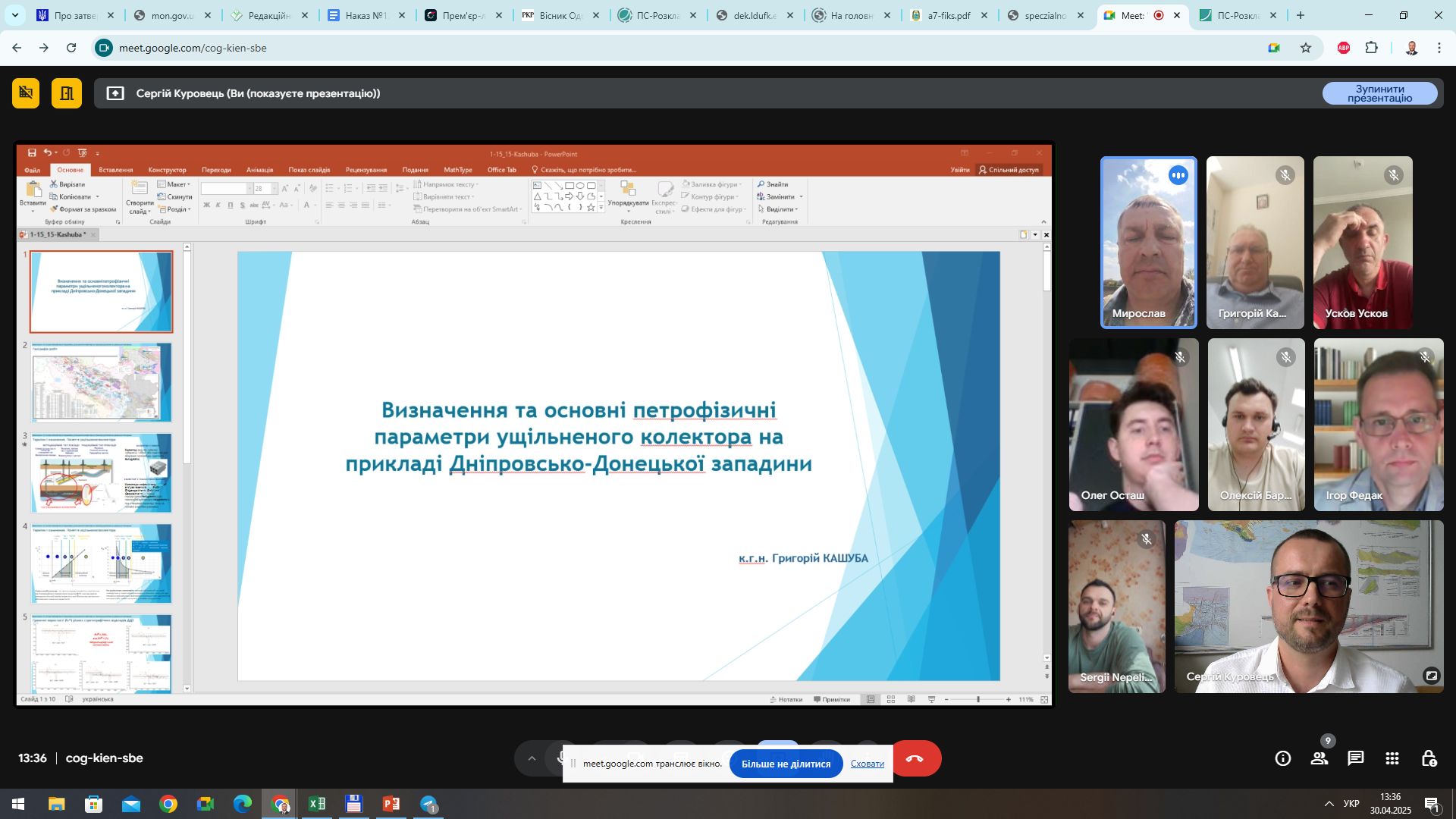
Task: Click Більше не ділитися button
Action: (786, 764)
